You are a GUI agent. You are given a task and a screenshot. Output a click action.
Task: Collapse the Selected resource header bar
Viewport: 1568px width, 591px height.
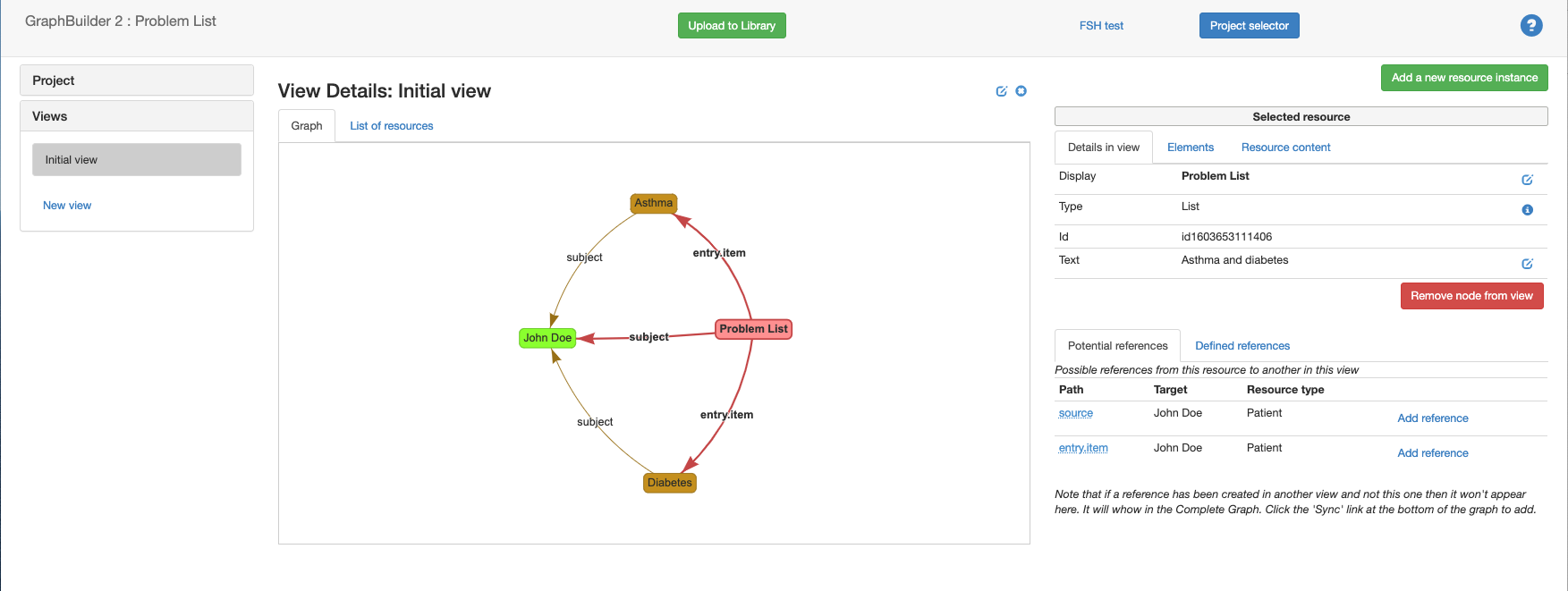tap(1301, 117)
